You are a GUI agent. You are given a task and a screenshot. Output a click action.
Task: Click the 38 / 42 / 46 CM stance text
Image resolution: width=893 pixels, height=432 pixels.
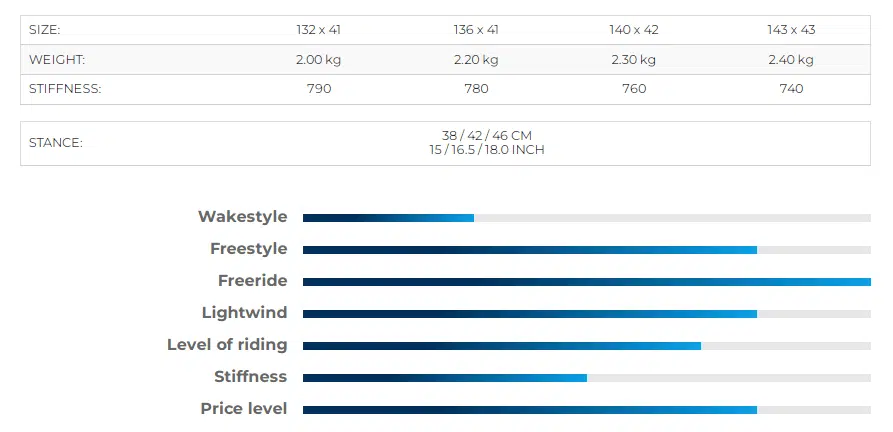coord(486,136)
